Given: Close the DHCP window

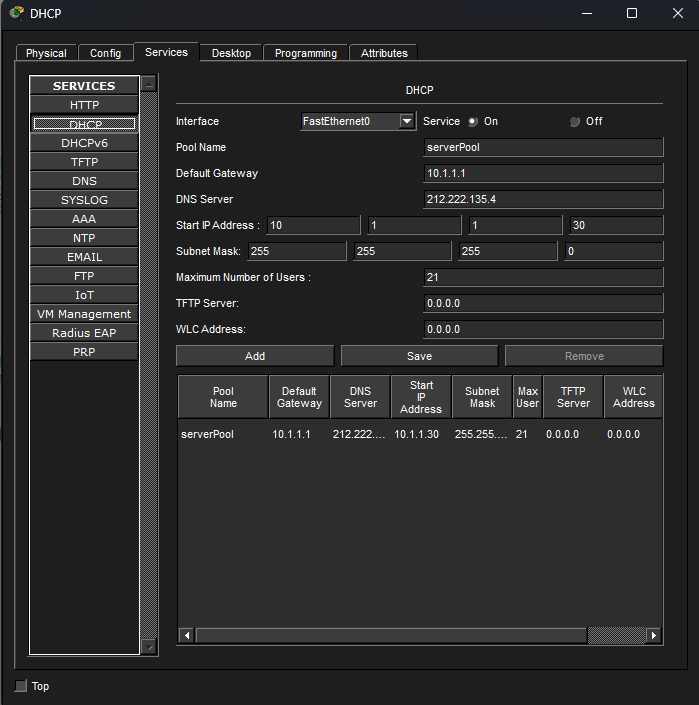Looking at the screenshot, I should [678, 13].
